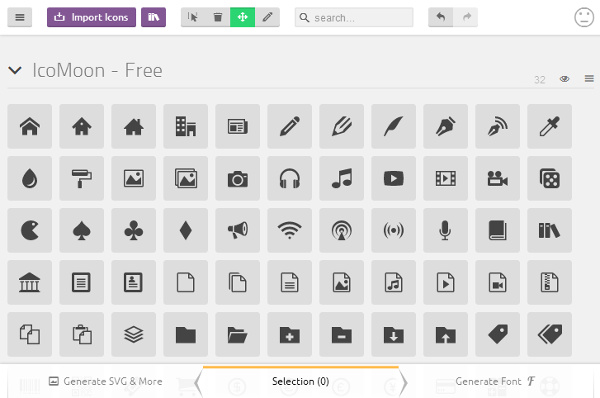Open the icon library button
This screenshot has width=600, height=398.
click(153, 17)
